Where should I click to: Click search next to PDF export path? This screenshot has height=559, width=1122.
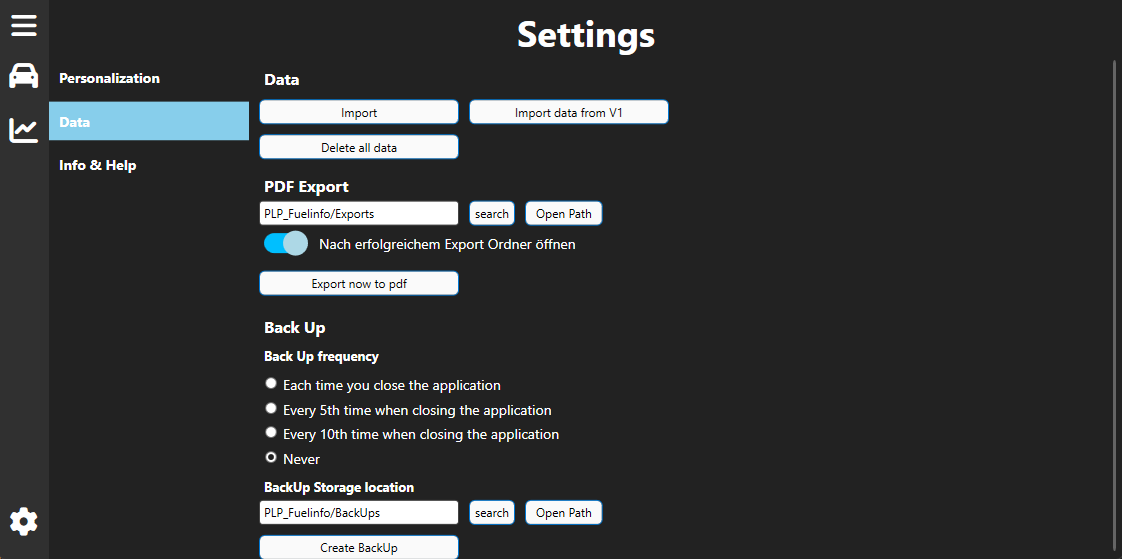pyautogui.click(x=492, y=213)
